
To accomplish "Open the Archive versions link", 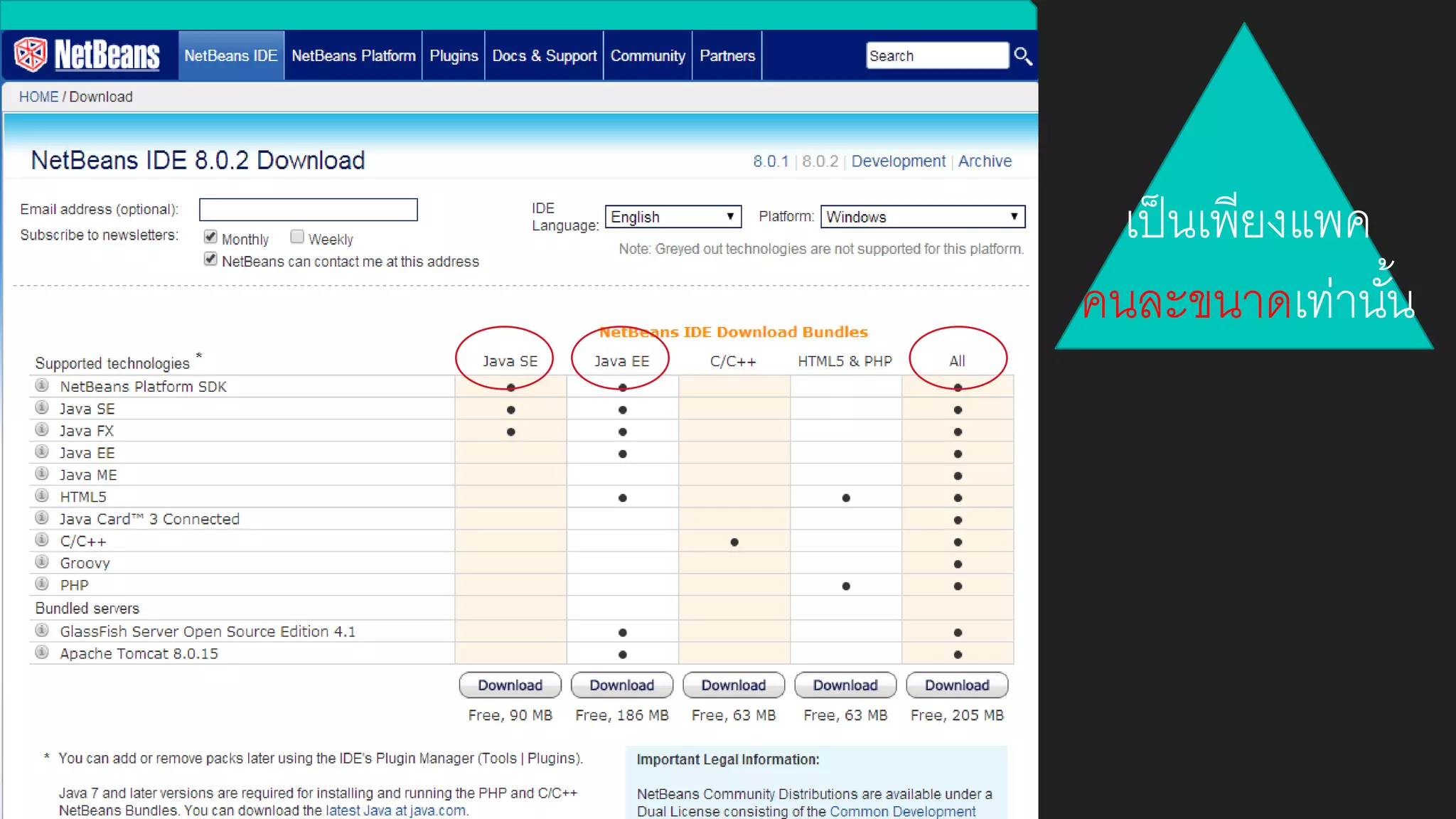I will pos(984,161).
